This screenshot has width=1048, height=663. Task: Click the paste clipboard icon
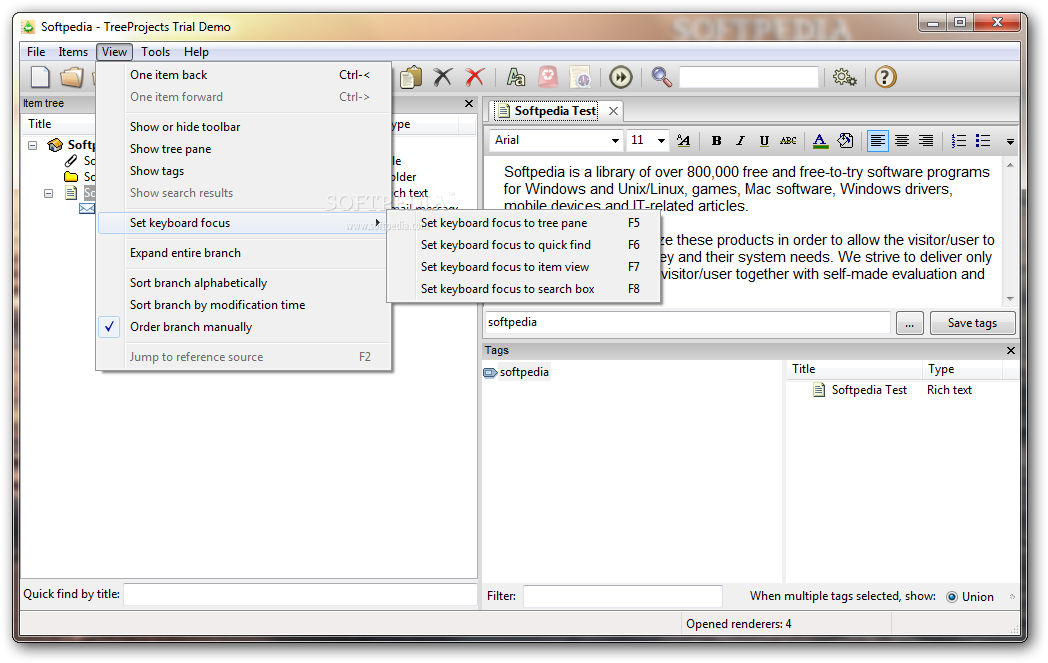click(411, 78)
